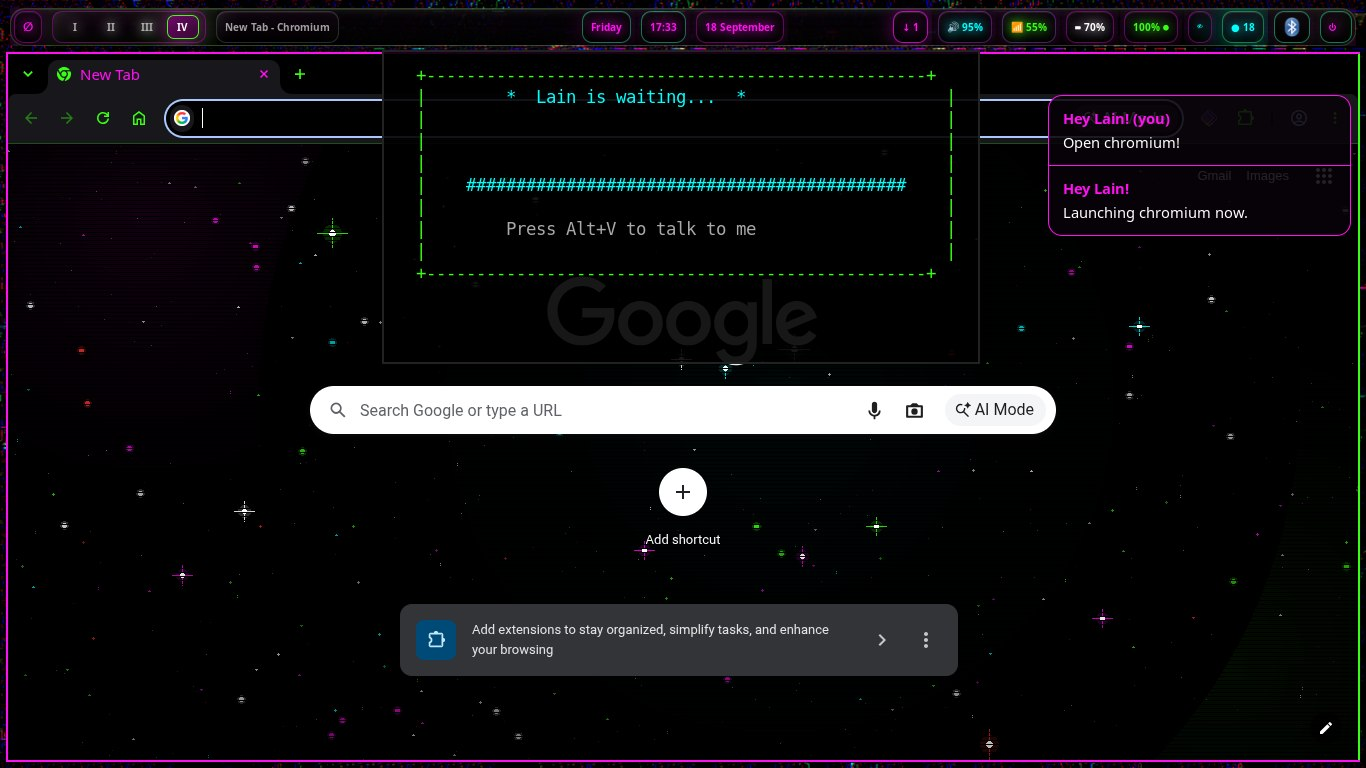Click the 'Open chromium!' notification message
Image resolution: width=1366 pixels, height=768 pixels.
[x=1121, y=143]
